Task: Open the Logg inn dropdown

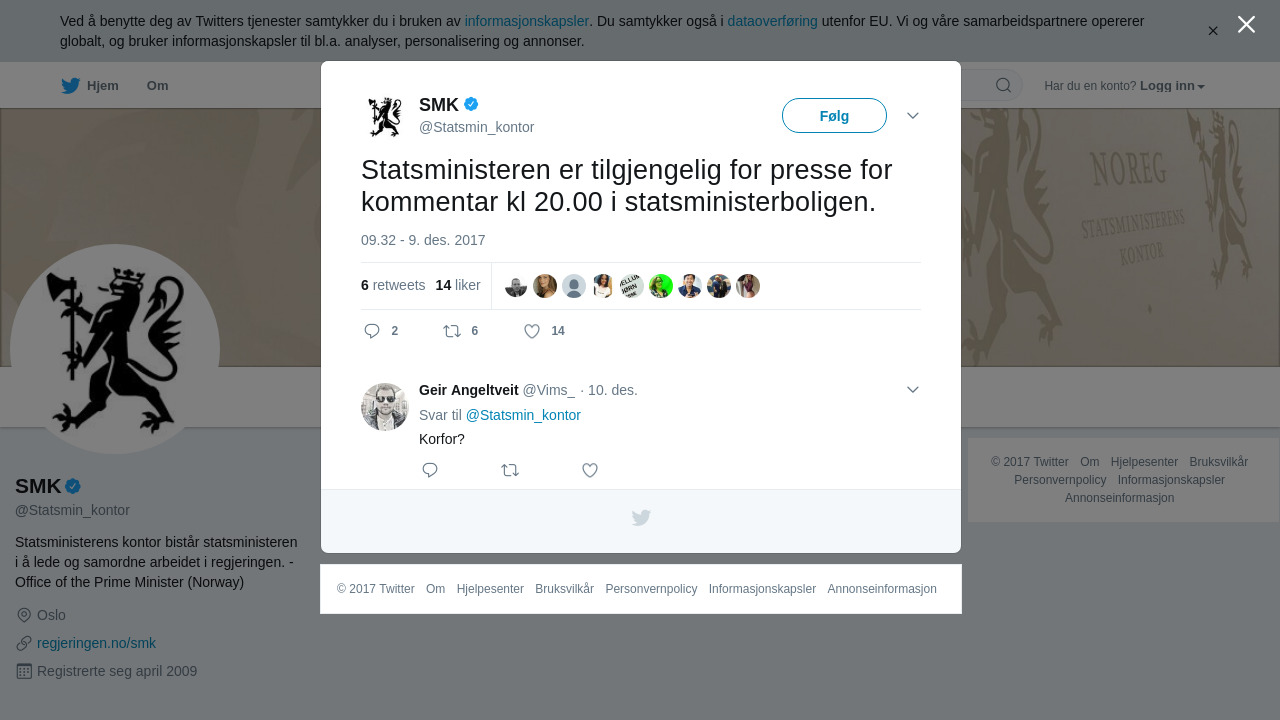Action: [1172, 86]
